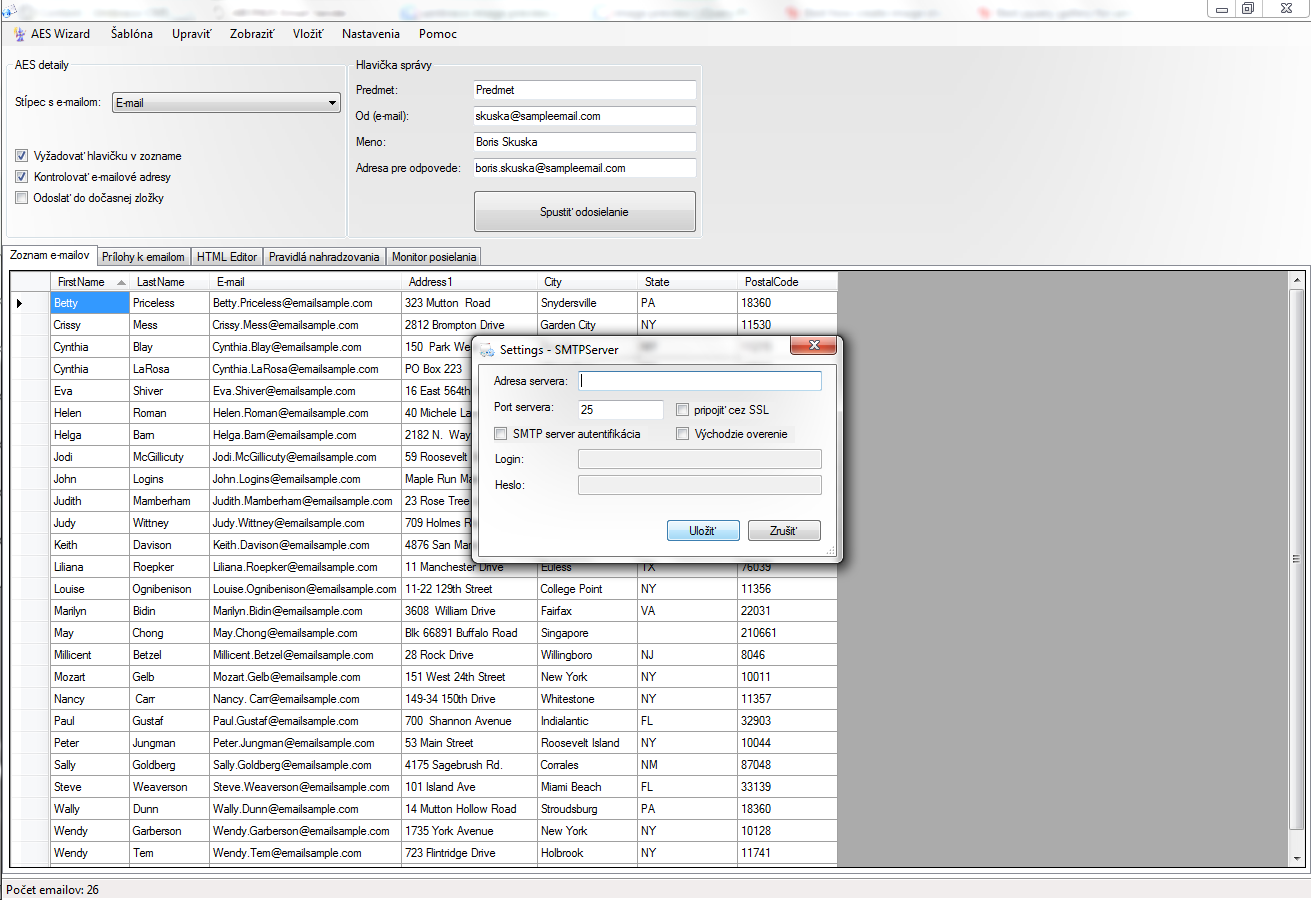Check SMTP server autentifikácia option

pyautogui.click(x=501, y=434)
